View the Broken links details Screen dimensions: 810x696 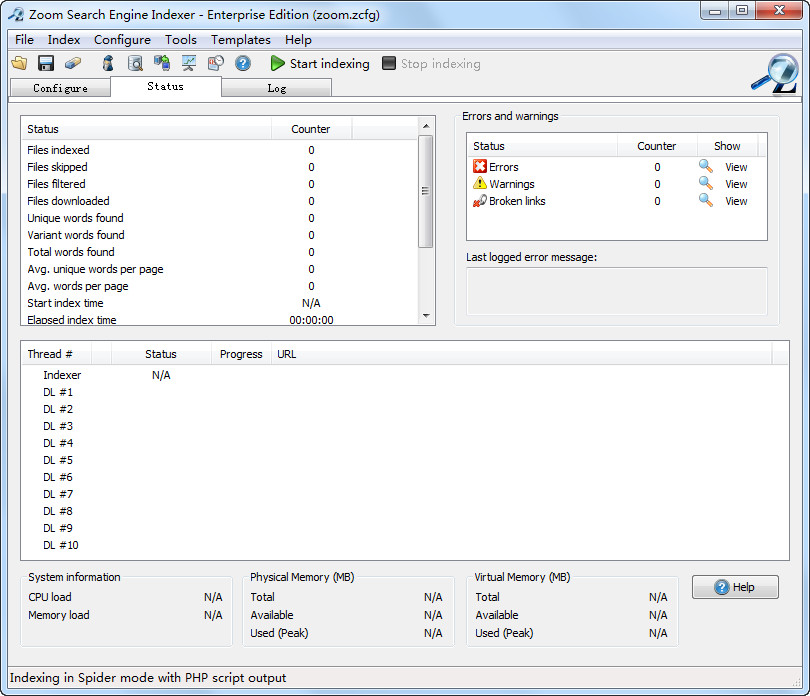point(736,201)
